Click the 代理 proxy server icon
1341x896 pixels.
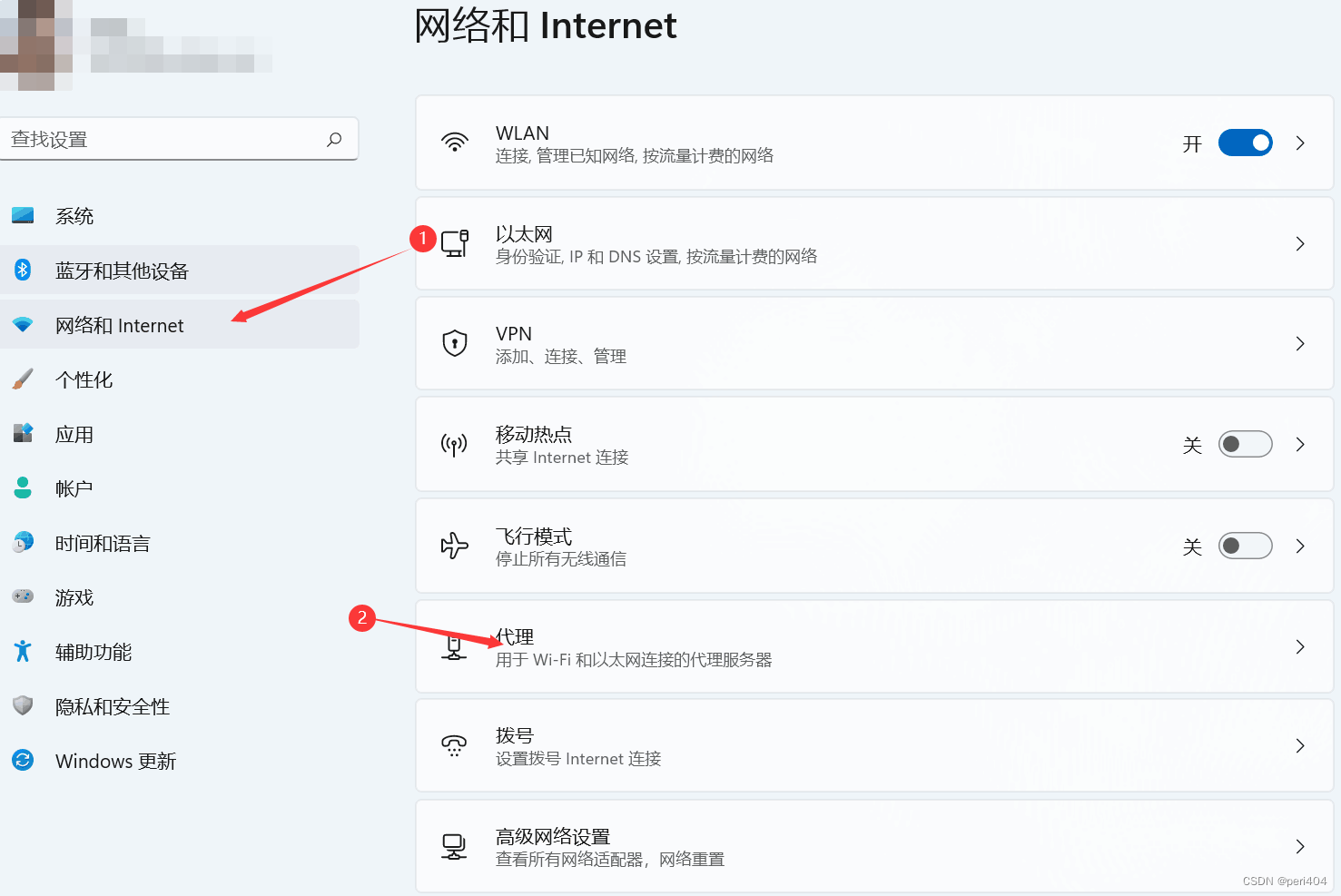[454, 646]
